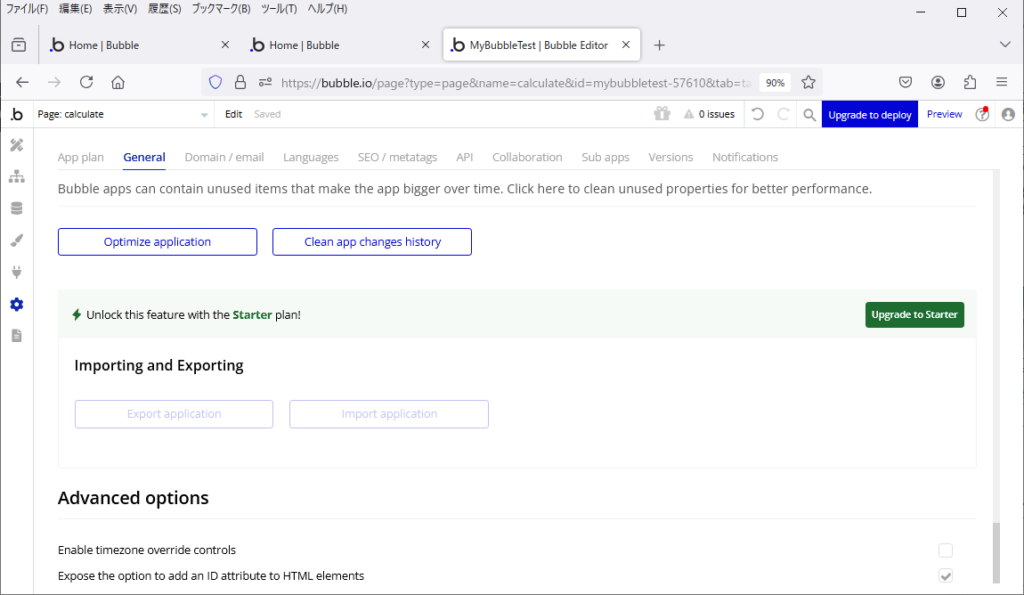Open a new browser tab

click(660, 45)
